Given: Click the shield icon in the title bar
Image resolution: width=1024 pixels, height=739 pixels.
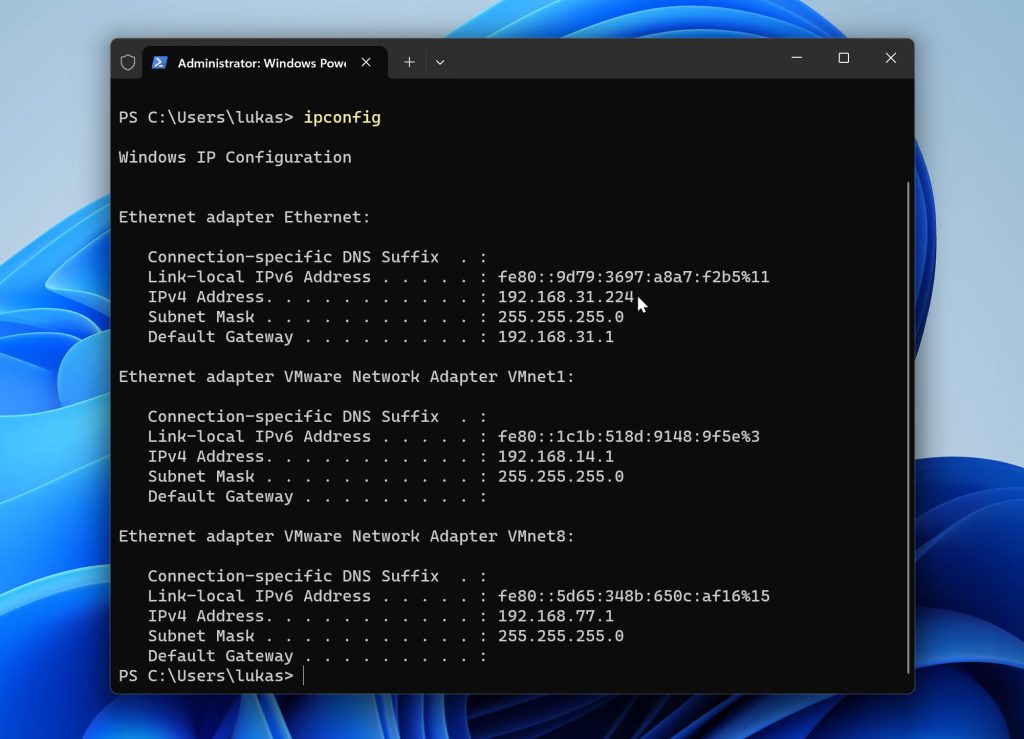Looking at the screenshot, I should pos(127,61).
